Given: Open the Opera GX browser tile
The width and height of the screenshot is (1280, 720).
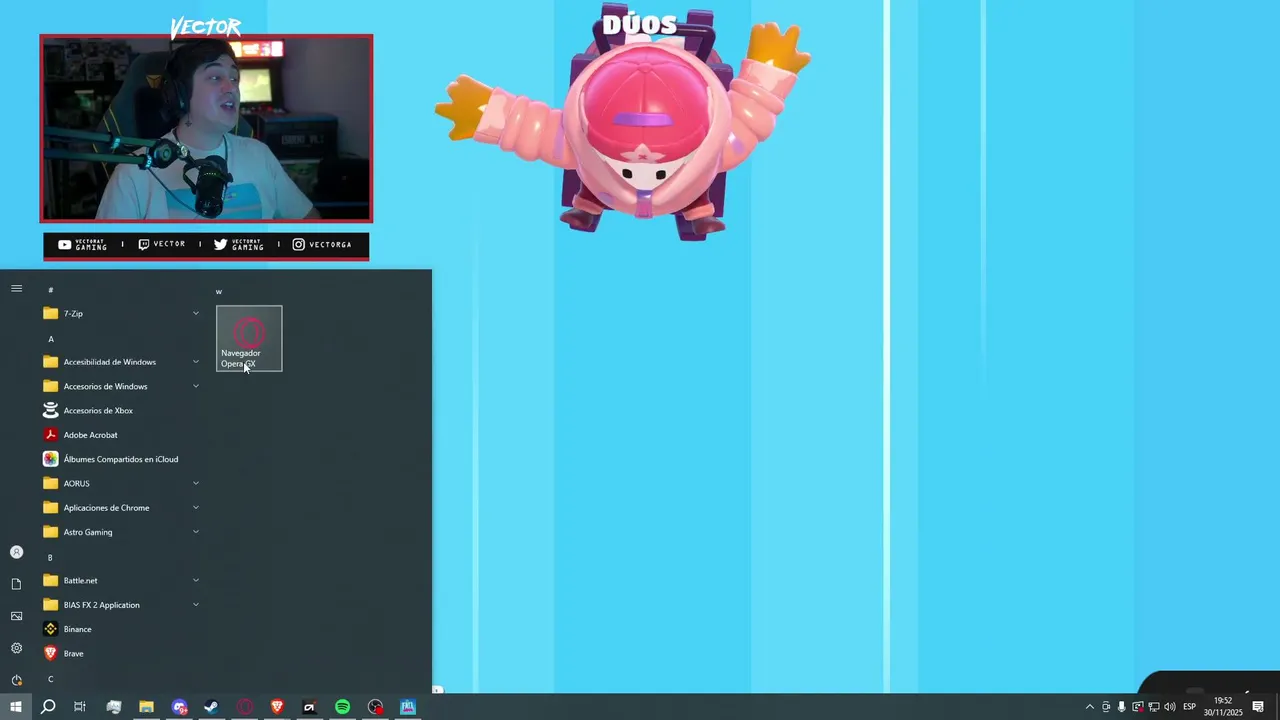Looking at the screenshot, I should coord(249,338).
